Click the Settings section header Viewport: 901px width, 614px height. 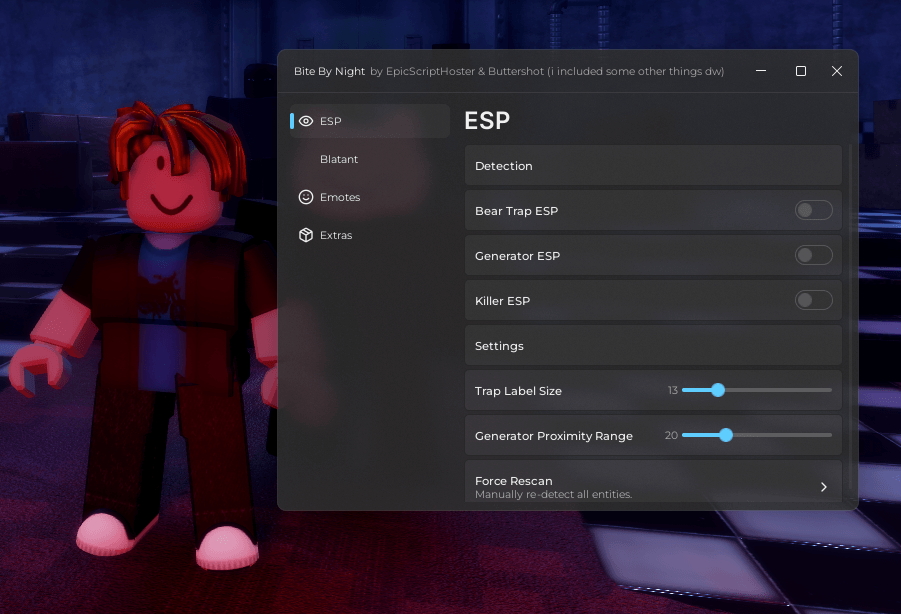point(653,345)
